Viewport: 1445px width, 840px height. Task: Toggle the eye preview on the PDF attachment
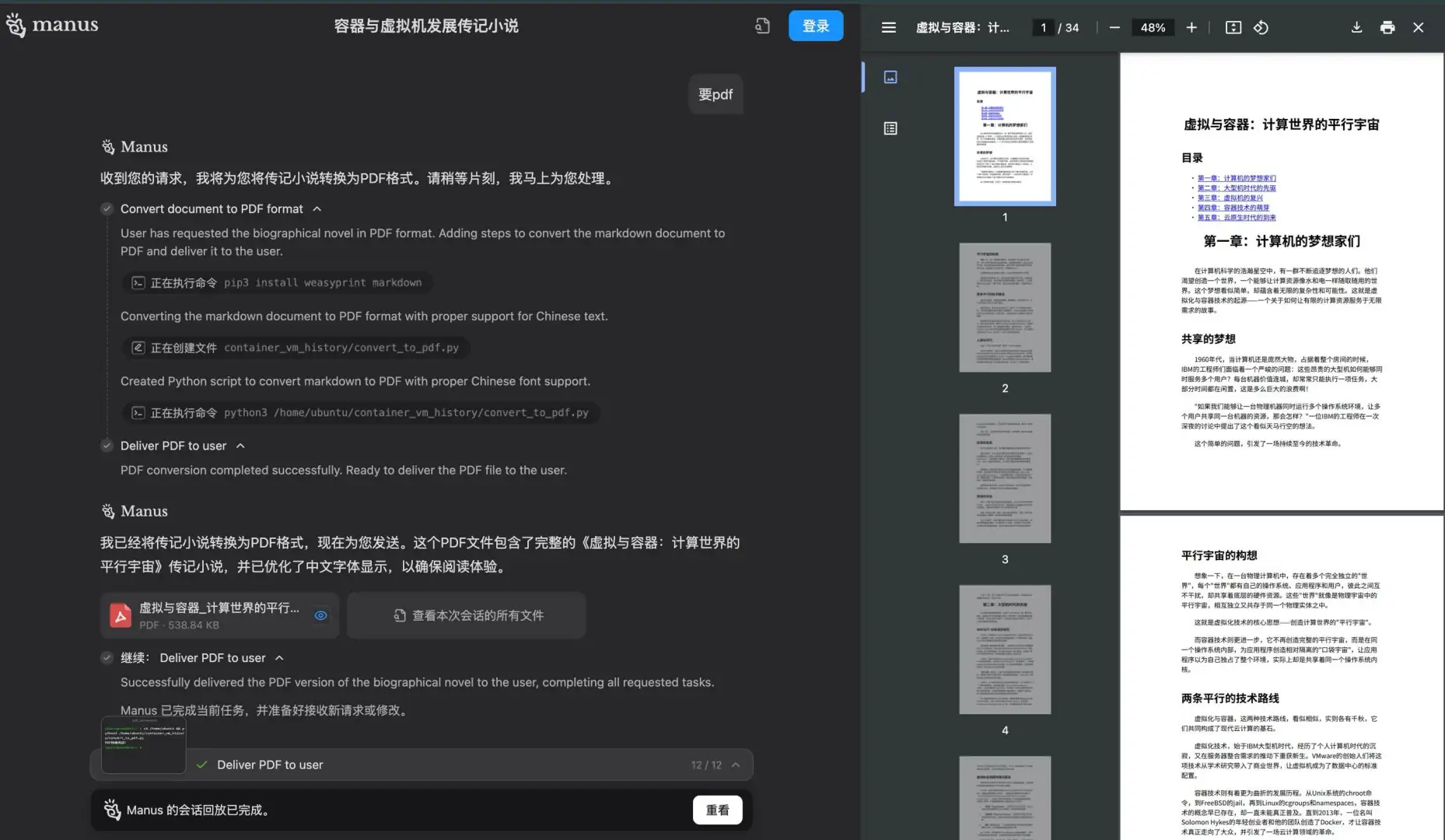[320, 615]
